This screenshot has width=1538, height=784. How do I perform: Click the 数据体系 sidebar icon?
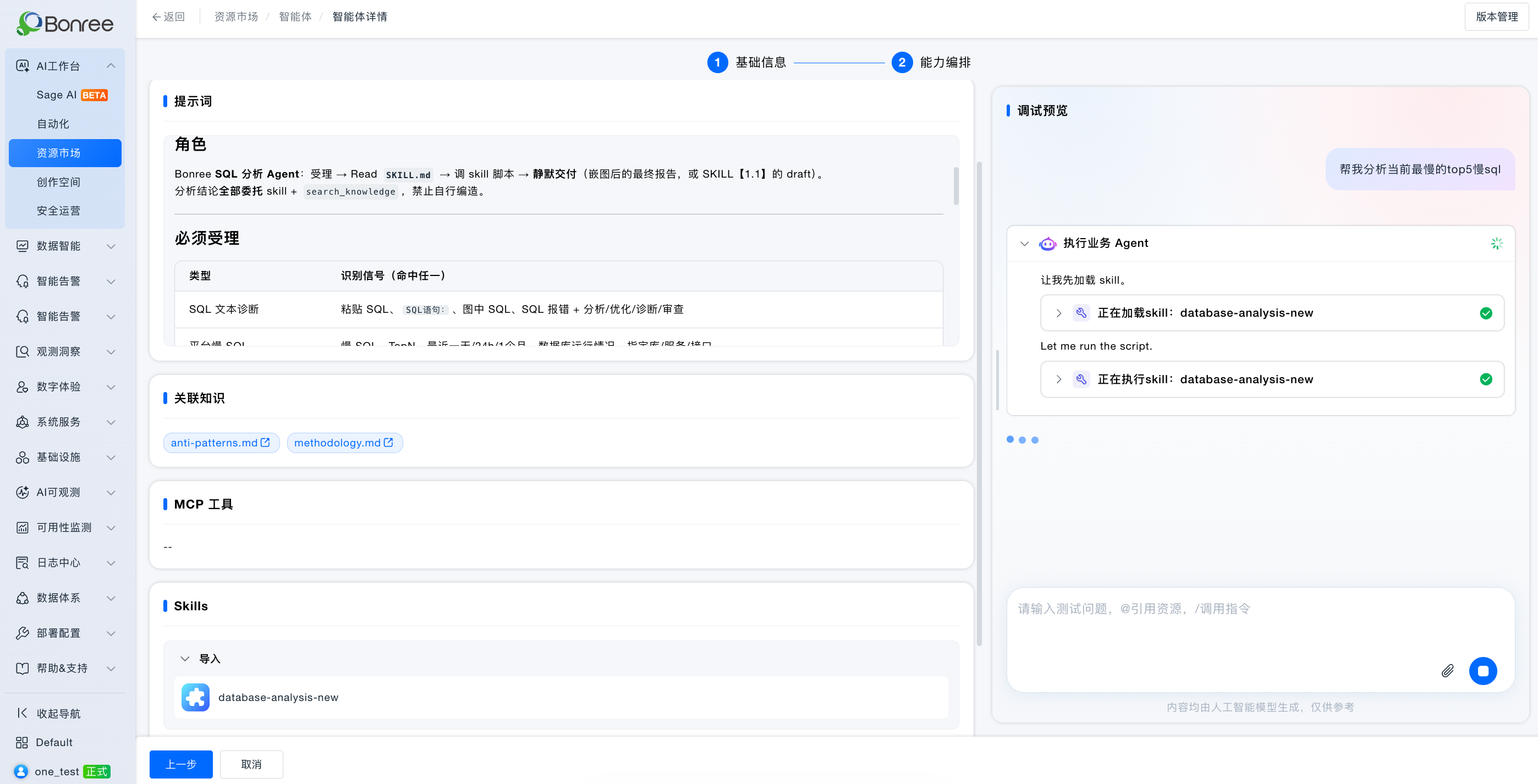[22, 598]
